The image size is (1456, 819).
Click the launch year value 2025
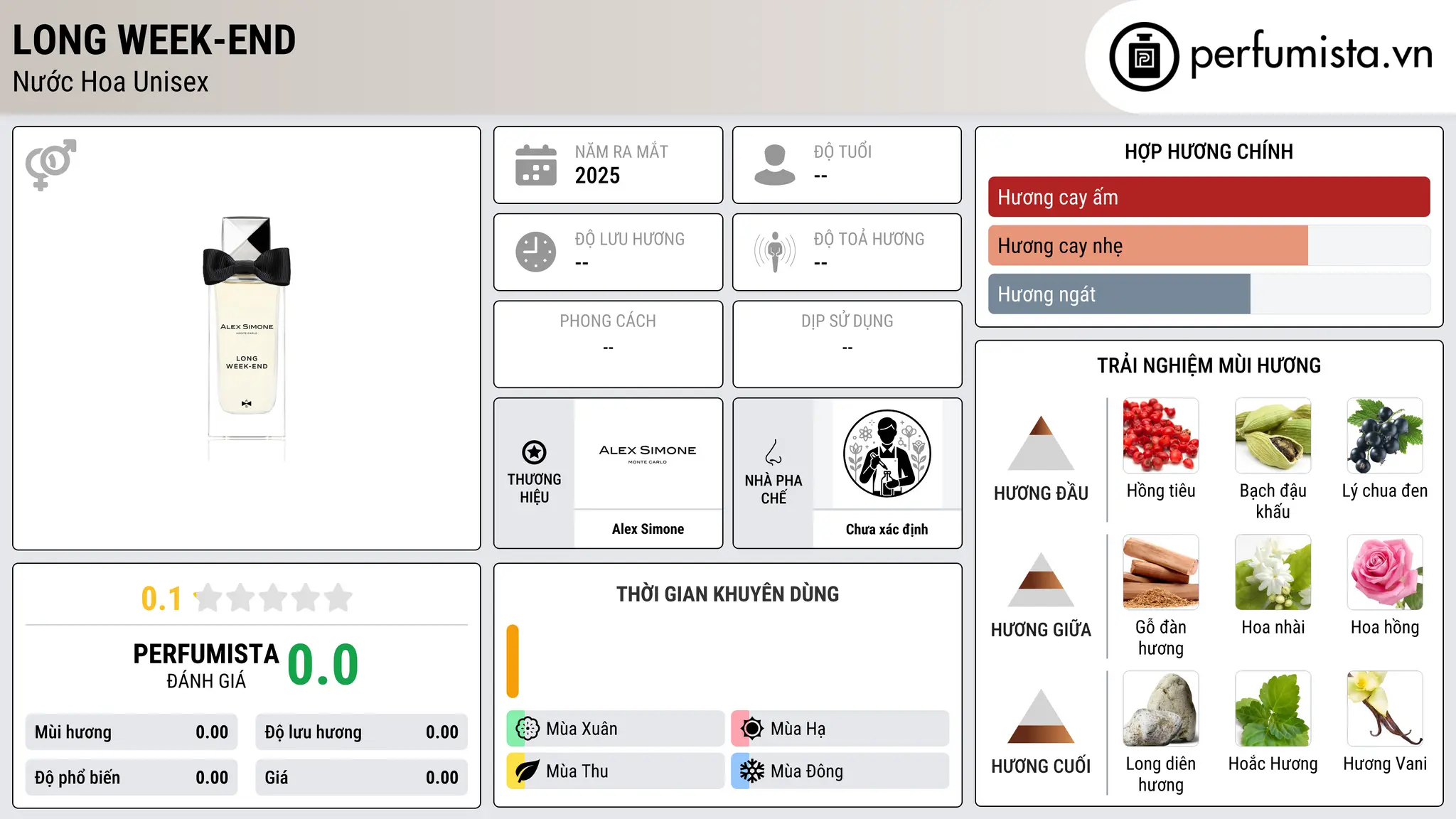[x=597, y=176]
